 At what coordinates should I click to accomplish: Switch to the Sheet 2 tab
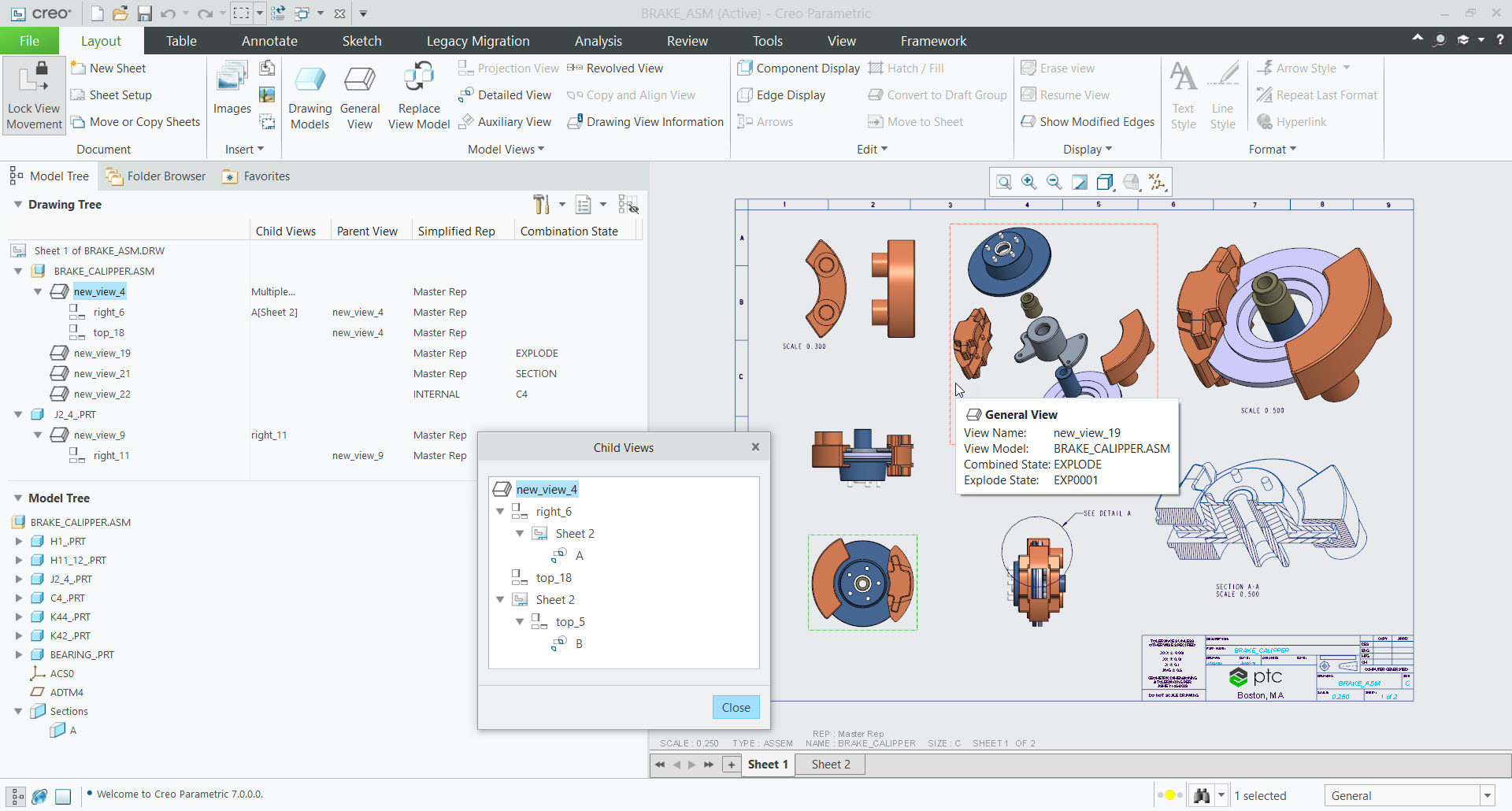pyautogui.click(x=831, y=765)
